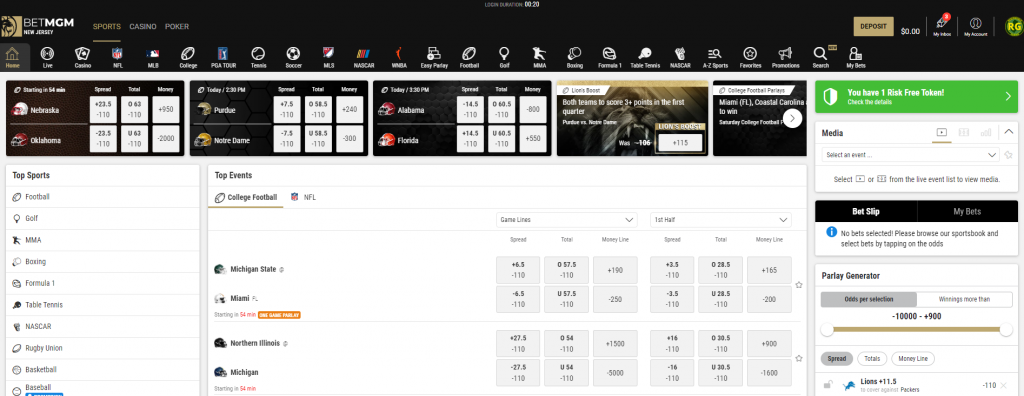
Task: Open the NASCAR icon next to MLS
Action: [364, 57]
